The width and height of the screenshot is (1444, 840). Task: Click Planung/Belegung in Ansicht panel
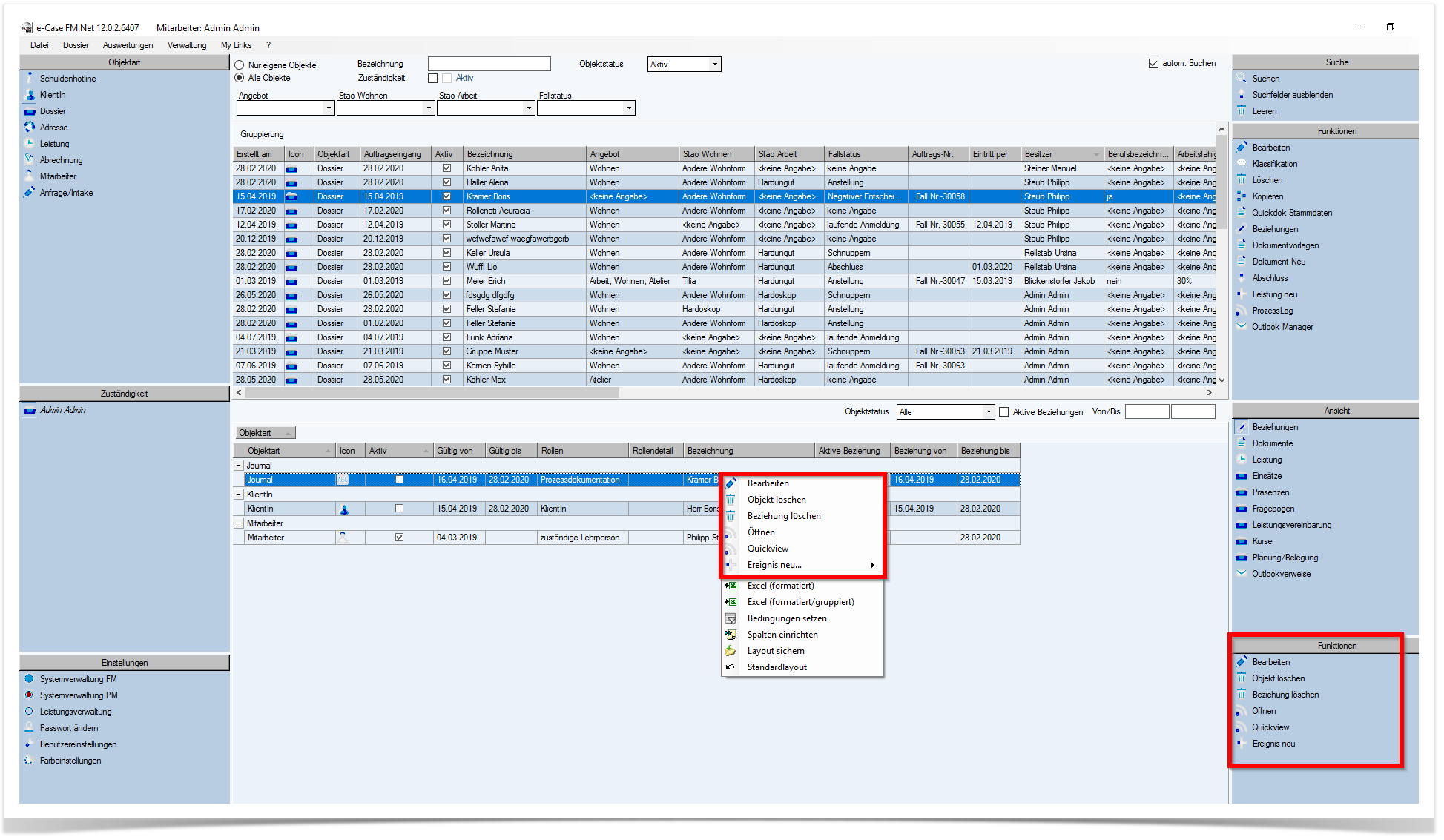point(1285,558)
